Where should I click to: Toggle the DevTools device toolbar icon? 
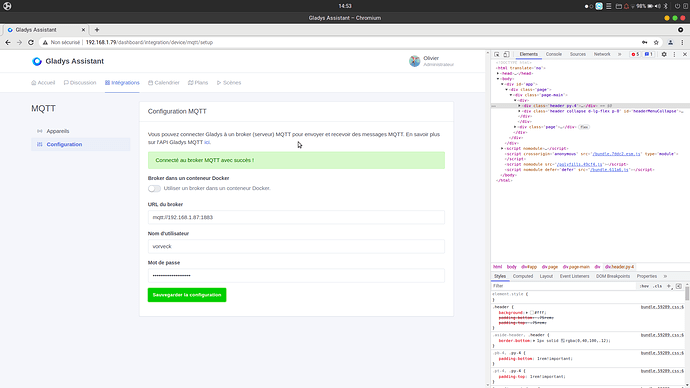pos(506,54)
